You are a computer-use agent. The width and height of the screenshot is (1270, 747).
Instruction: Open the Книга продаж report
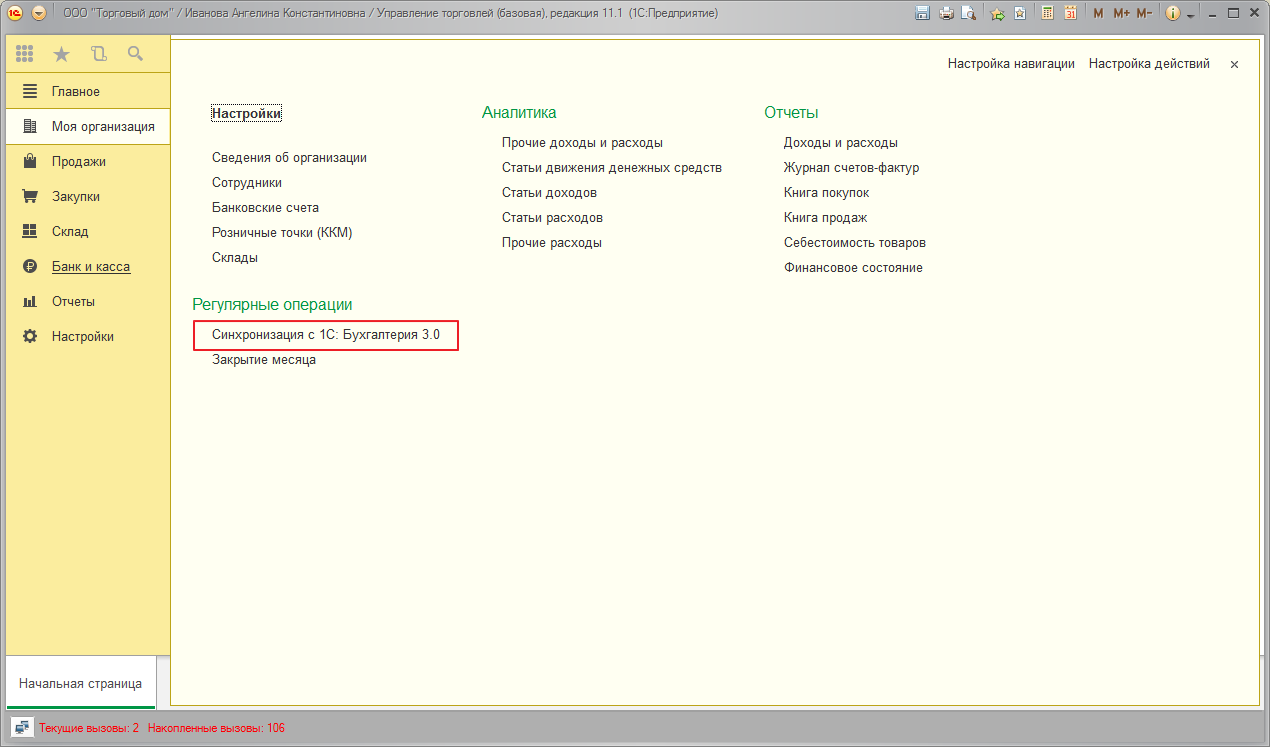(825, 218)
